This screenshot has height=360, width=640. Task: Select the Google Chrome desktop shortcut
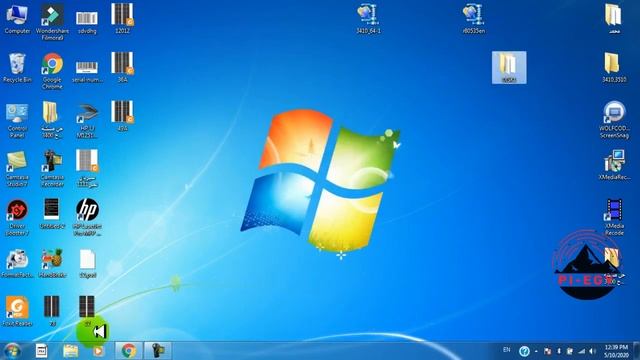pos(52,71)
